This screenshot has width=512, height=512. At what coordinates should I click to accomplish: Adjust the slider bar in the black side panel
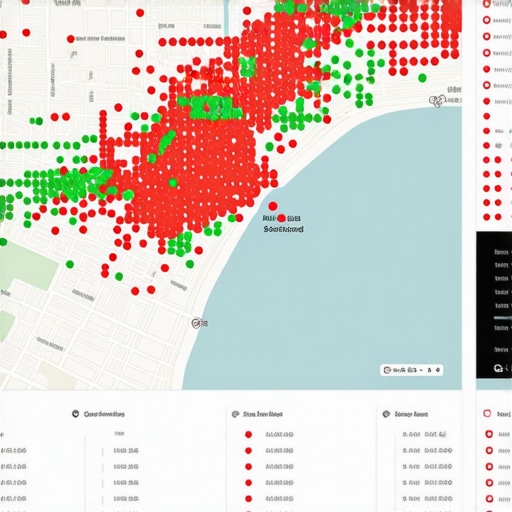click(502, 318)
